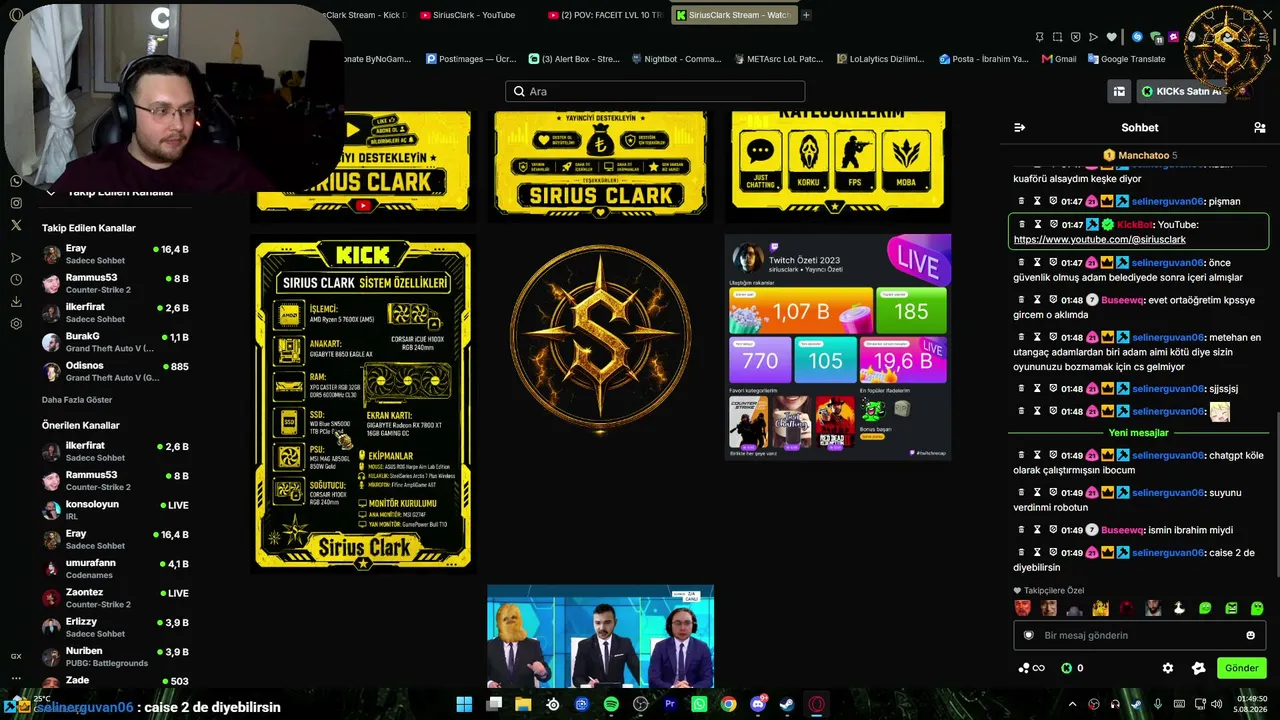Screen dimensions: 1280x720
Task: Open Zaontez Counter-Strike 2 channel
Action: point(116,598)
